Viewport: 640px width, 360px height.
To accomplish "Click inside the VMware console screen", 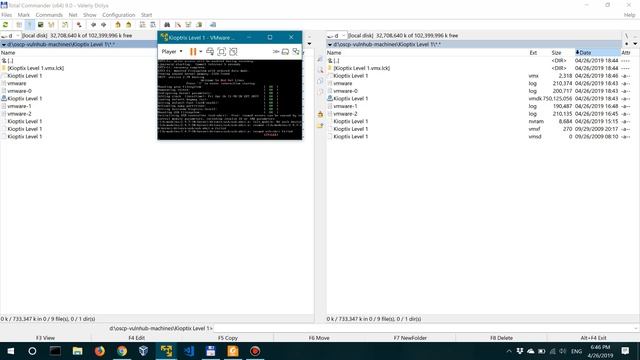I will [x=230, y=99].
